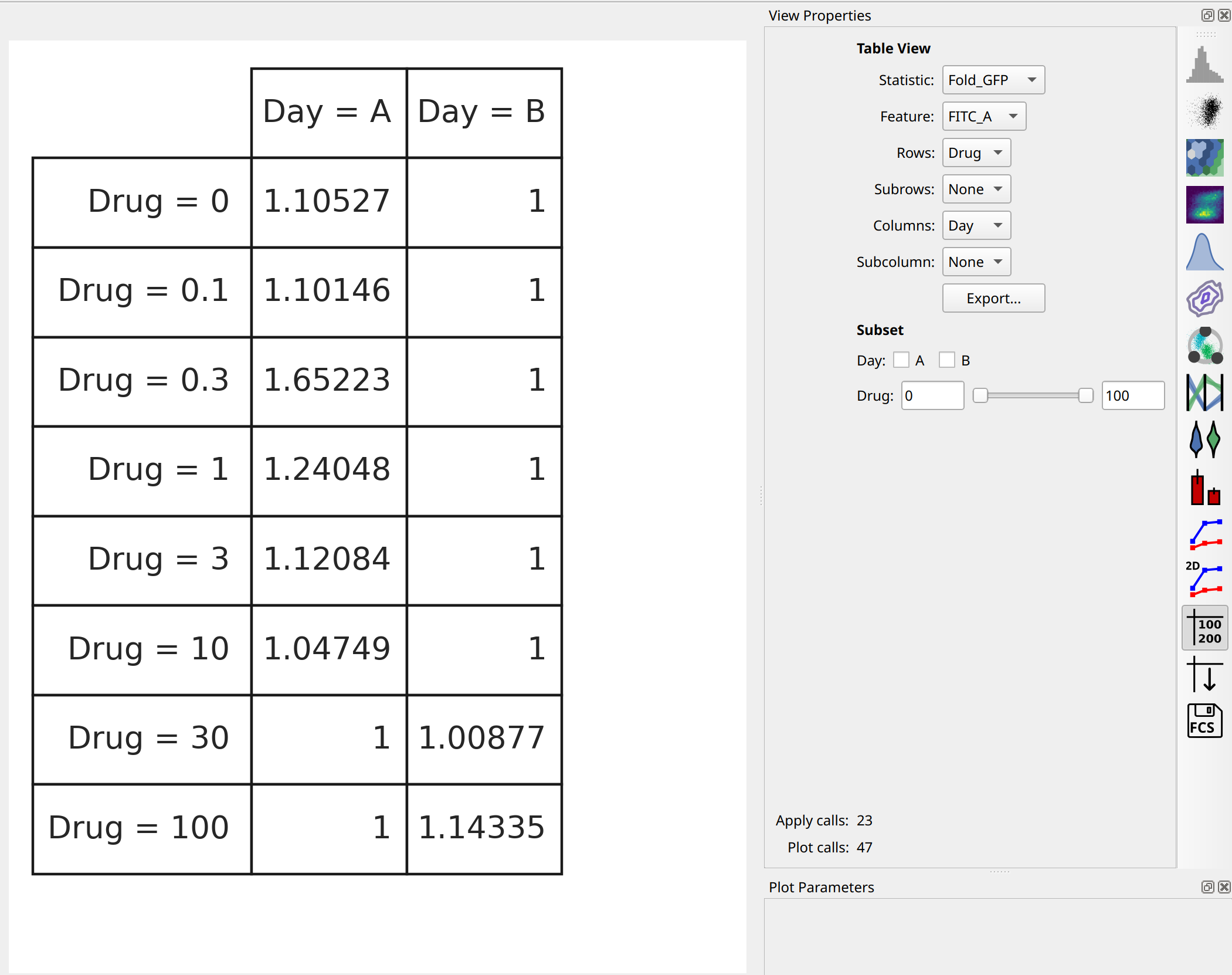The width and height of the screenshot is (1232, 975).
Task: Click the Drug = 0.3 row header
Action: [x=142, y=381]
